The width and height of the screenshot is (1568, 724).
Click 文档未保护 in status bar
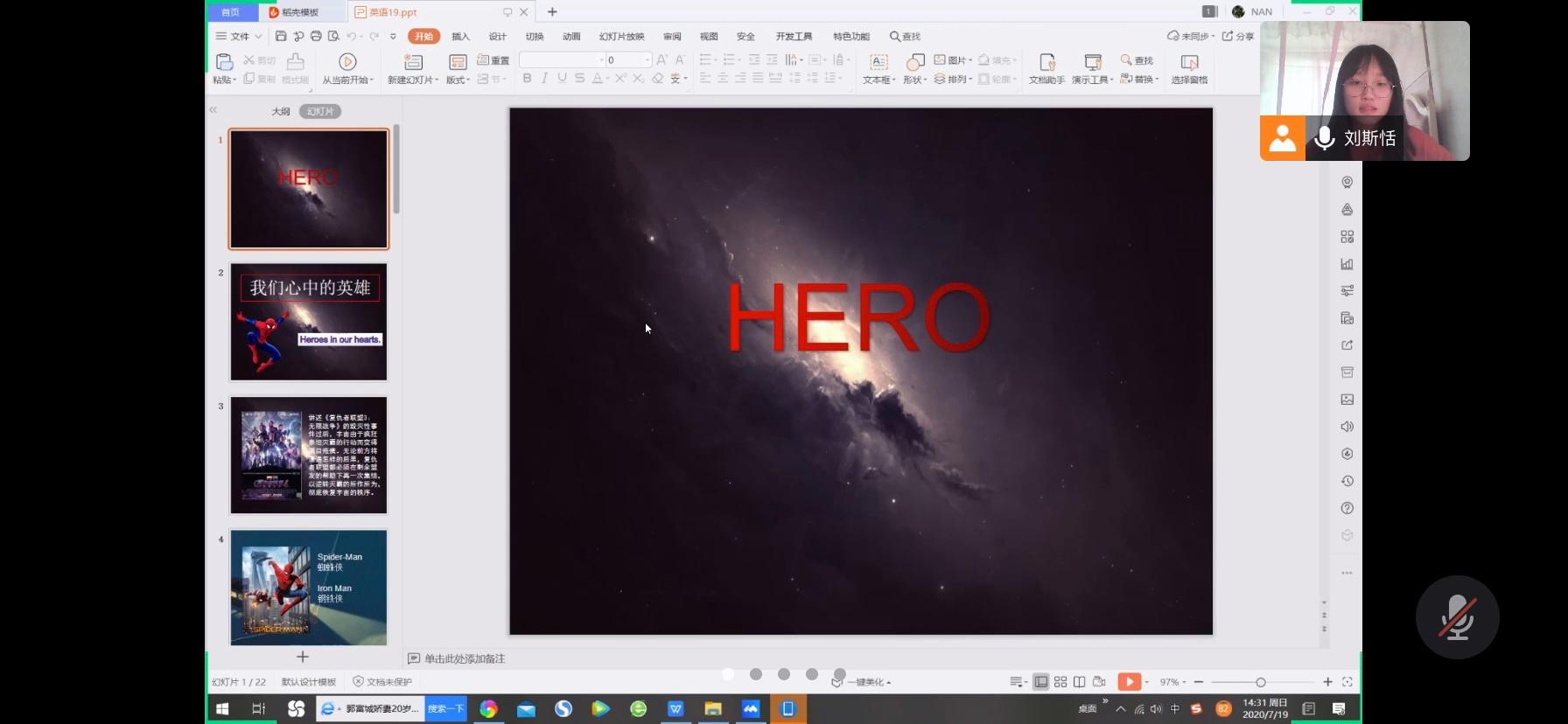point(382,681)
